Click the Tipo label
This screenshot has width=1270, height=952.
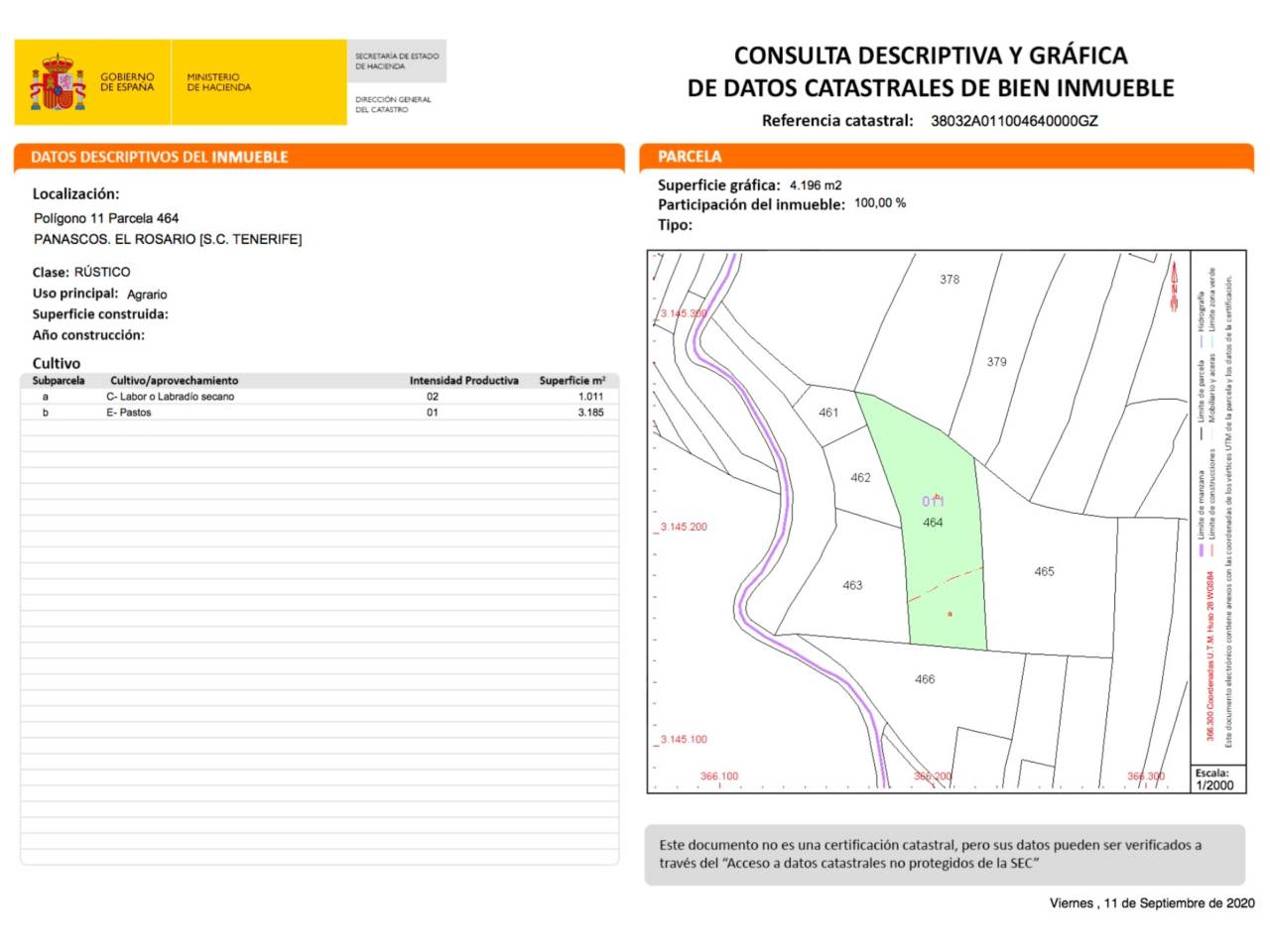(675, 225)
